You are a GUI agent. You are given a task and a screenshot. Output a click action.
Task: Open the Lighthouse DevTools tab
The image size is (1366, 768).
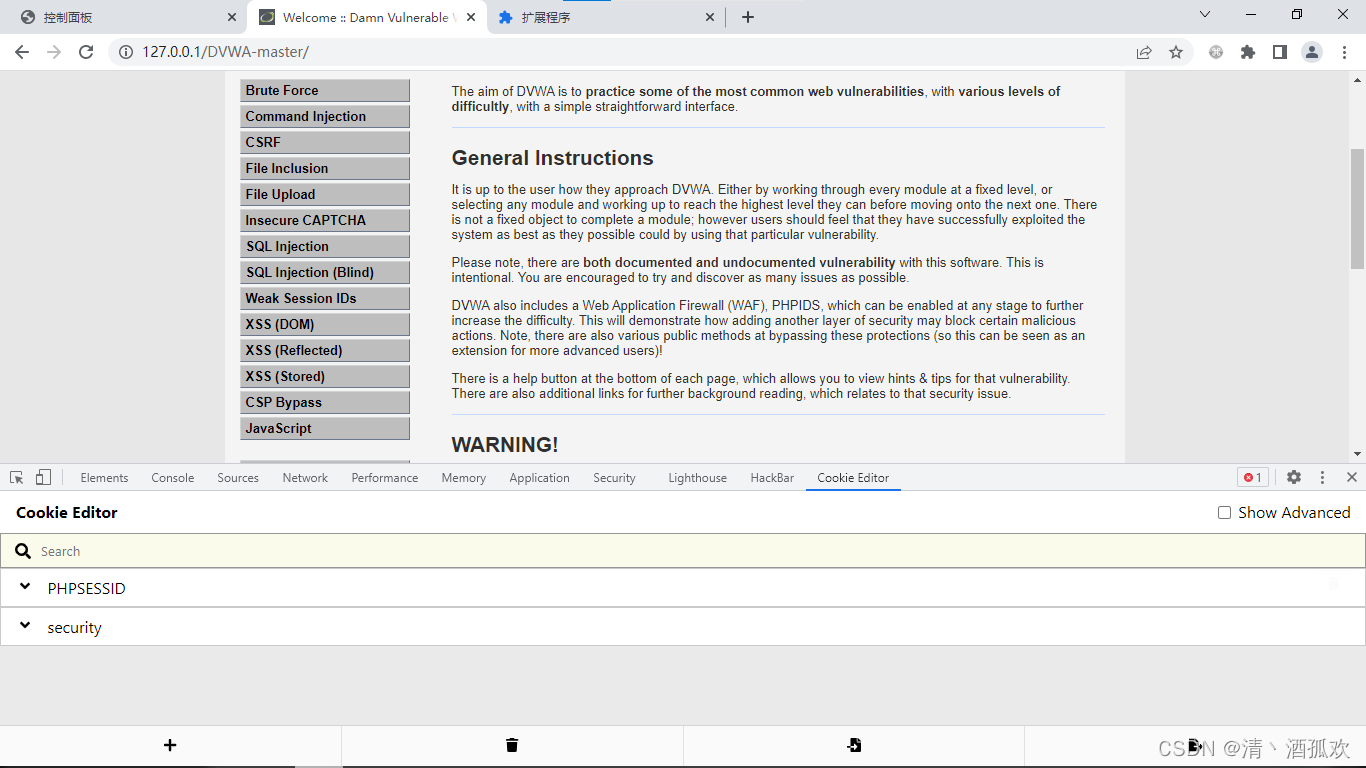(x=698, y=478)
